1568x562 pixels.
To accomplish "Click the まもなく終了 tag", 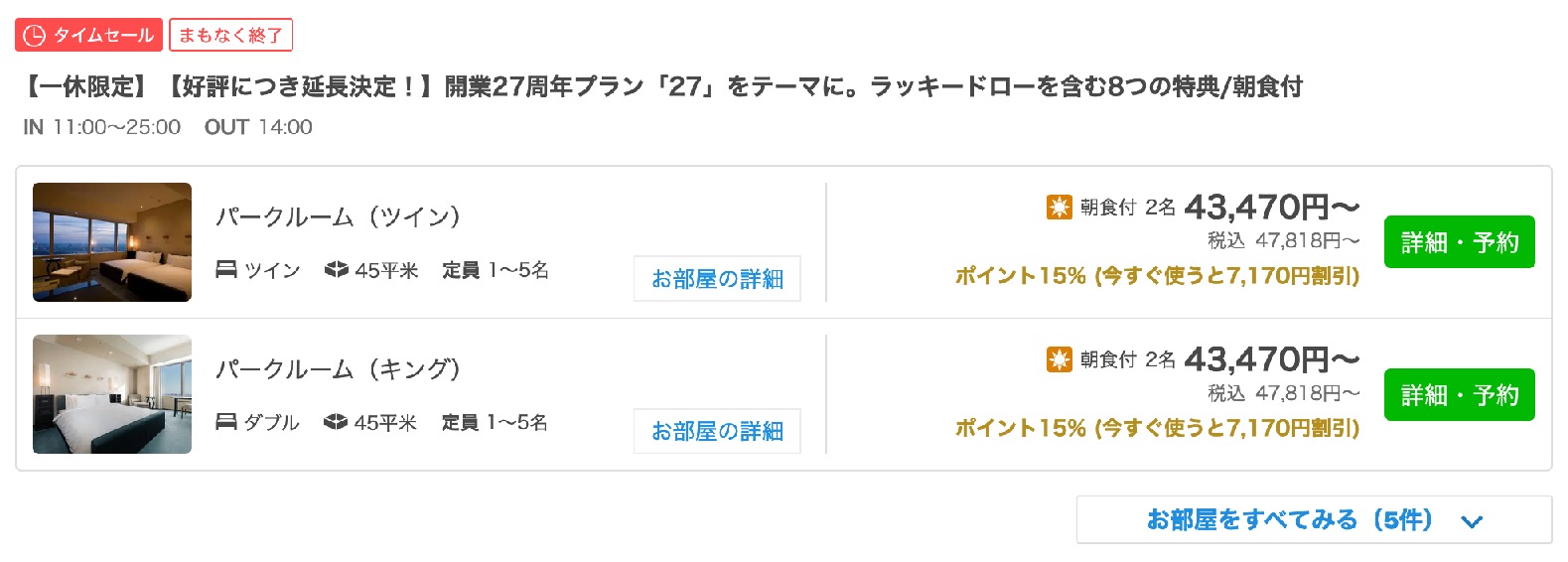I will click(x=230, y=36).
